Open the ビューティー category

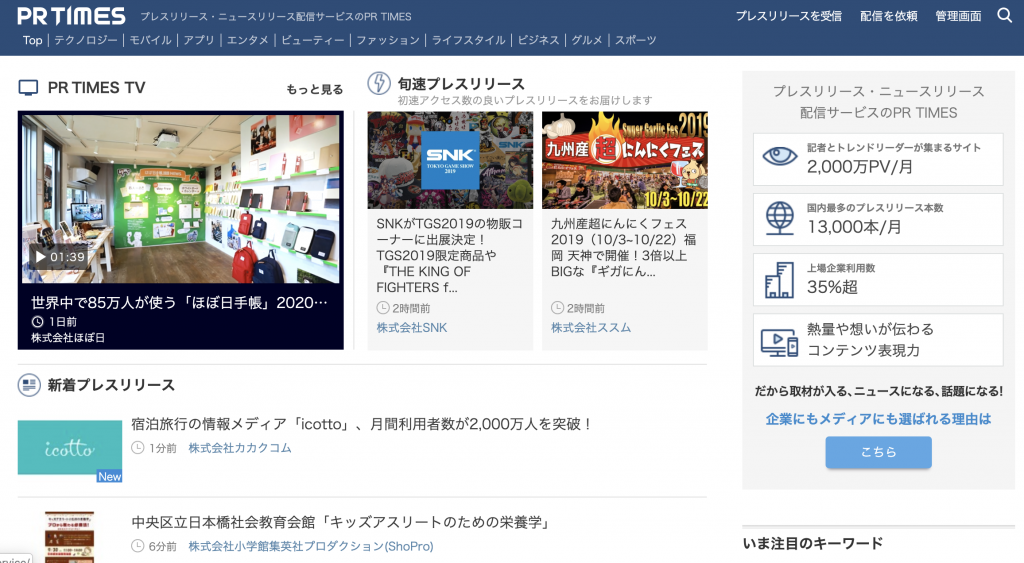(x=312, y=40)
